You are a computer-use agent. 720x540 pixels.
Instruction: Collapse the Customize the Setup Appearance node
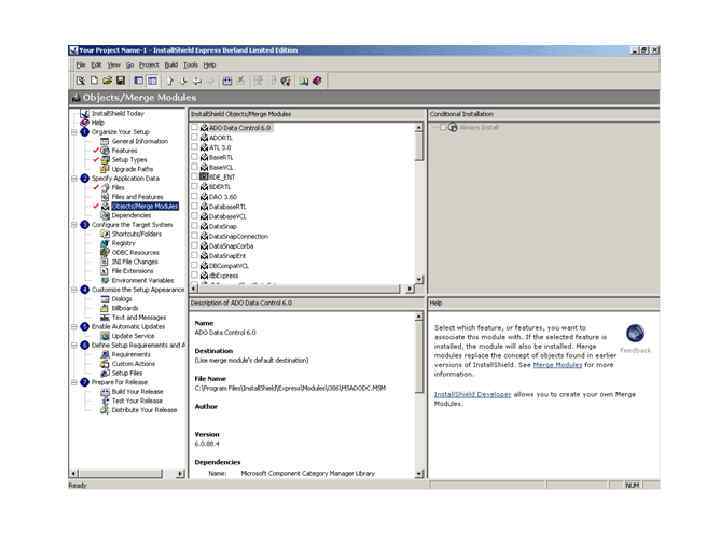click(x=74, y=290)
